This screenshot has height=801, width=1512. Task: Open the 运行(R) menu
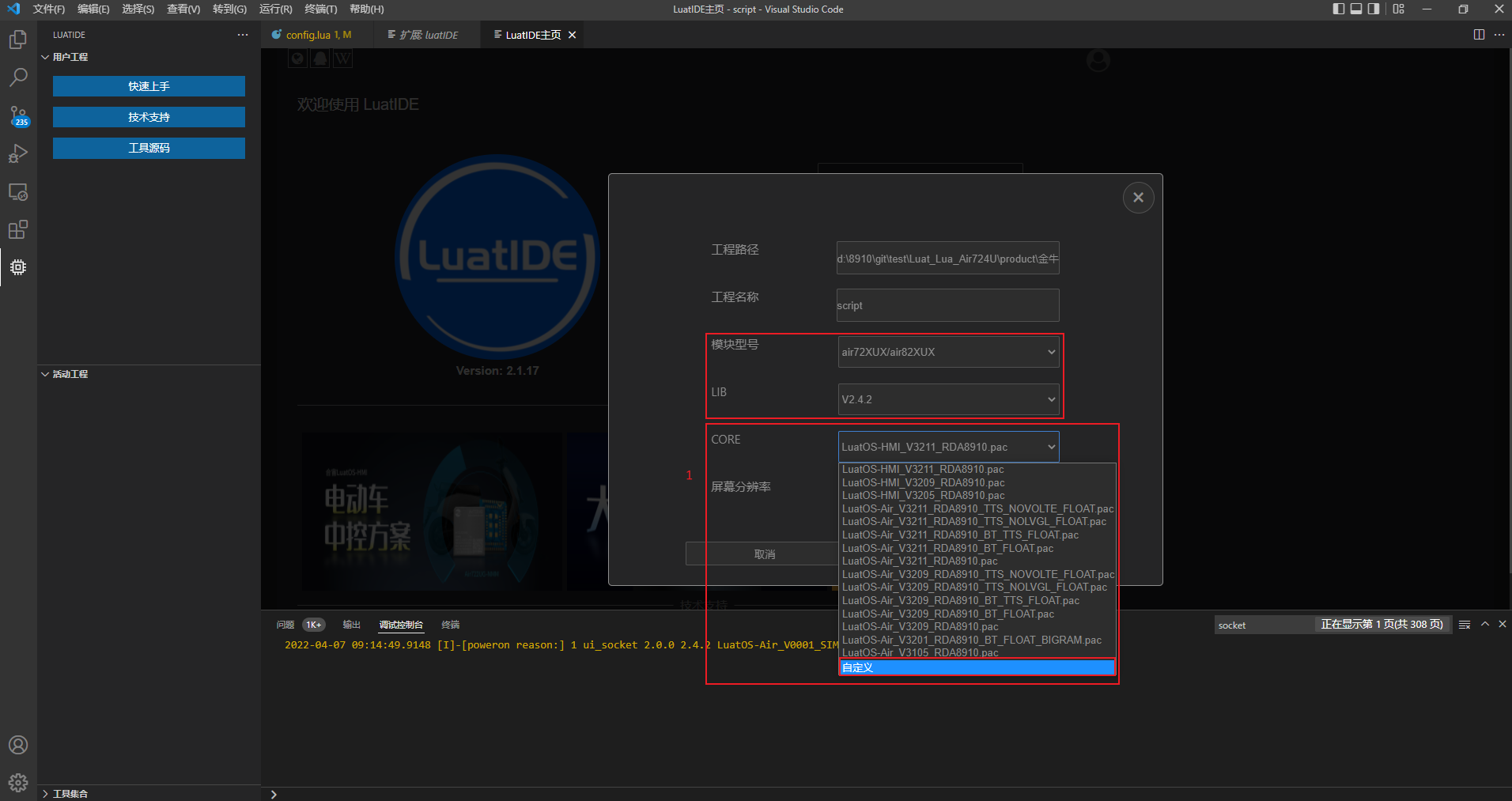click(x=275, y=9)
